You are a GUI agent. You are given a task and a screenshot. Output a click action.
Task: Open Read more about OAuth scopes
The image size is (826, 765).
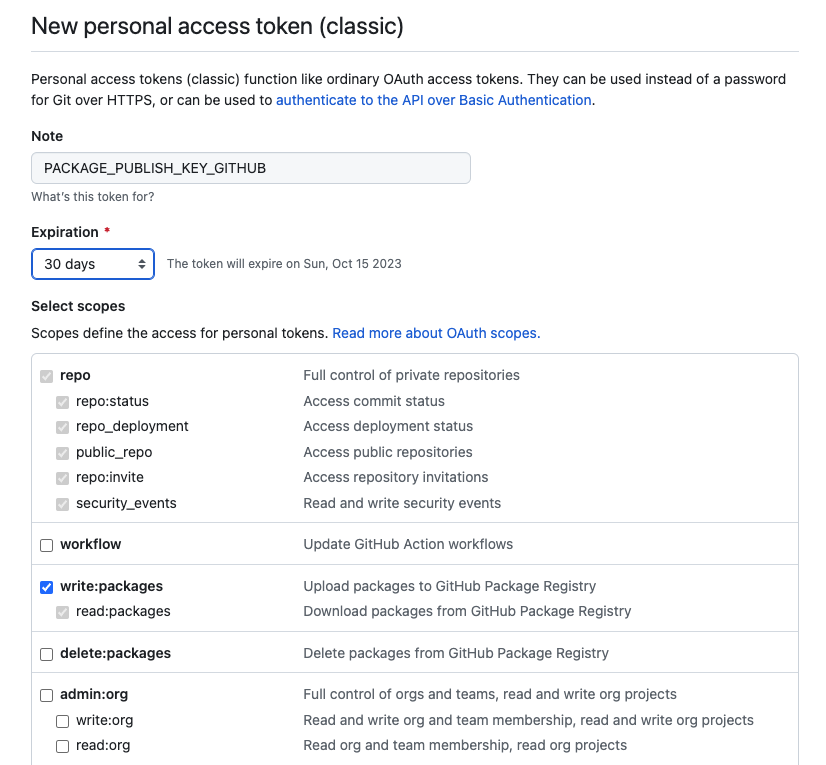point(436,333)
